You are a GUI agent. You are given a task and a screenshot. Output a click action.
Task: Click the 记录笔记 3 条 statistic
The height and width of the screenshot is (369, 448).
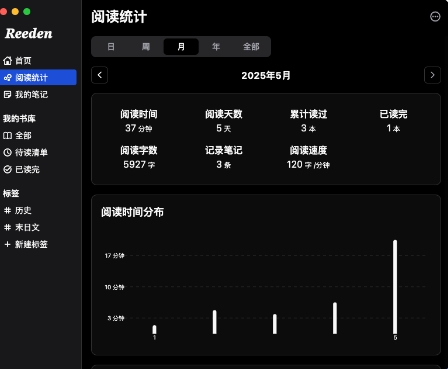[224, 157]
